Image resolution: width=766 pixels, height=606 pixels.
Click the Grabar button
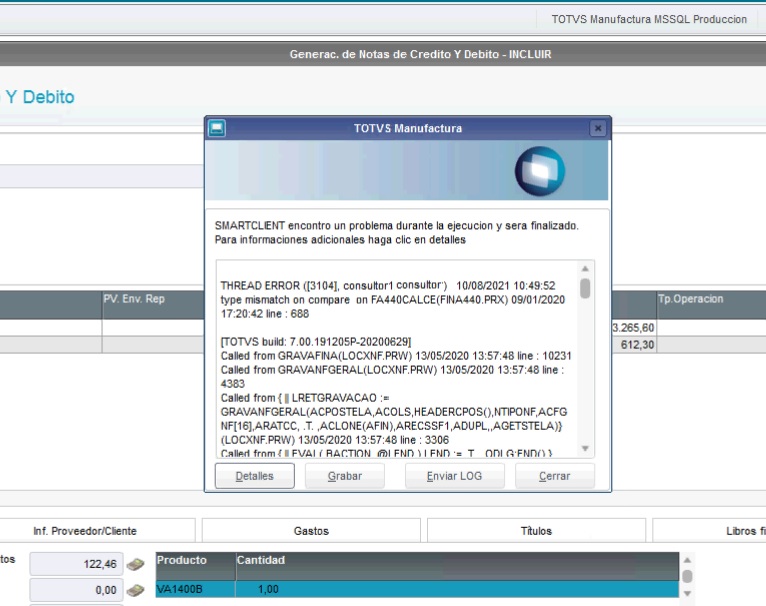(x=345, y=476)
